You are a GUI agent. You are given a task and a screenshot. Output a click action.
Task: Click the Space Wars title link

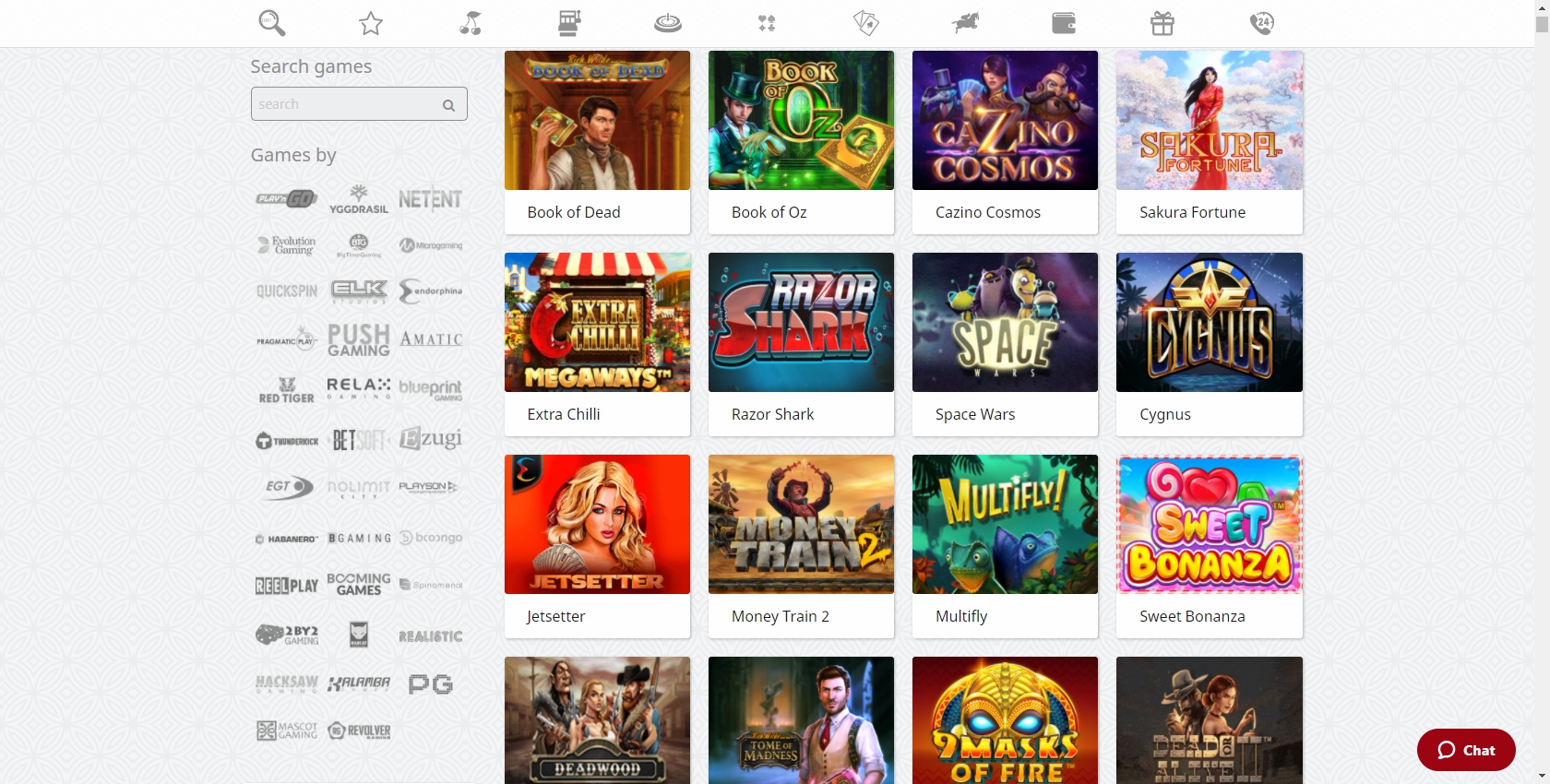975,414
